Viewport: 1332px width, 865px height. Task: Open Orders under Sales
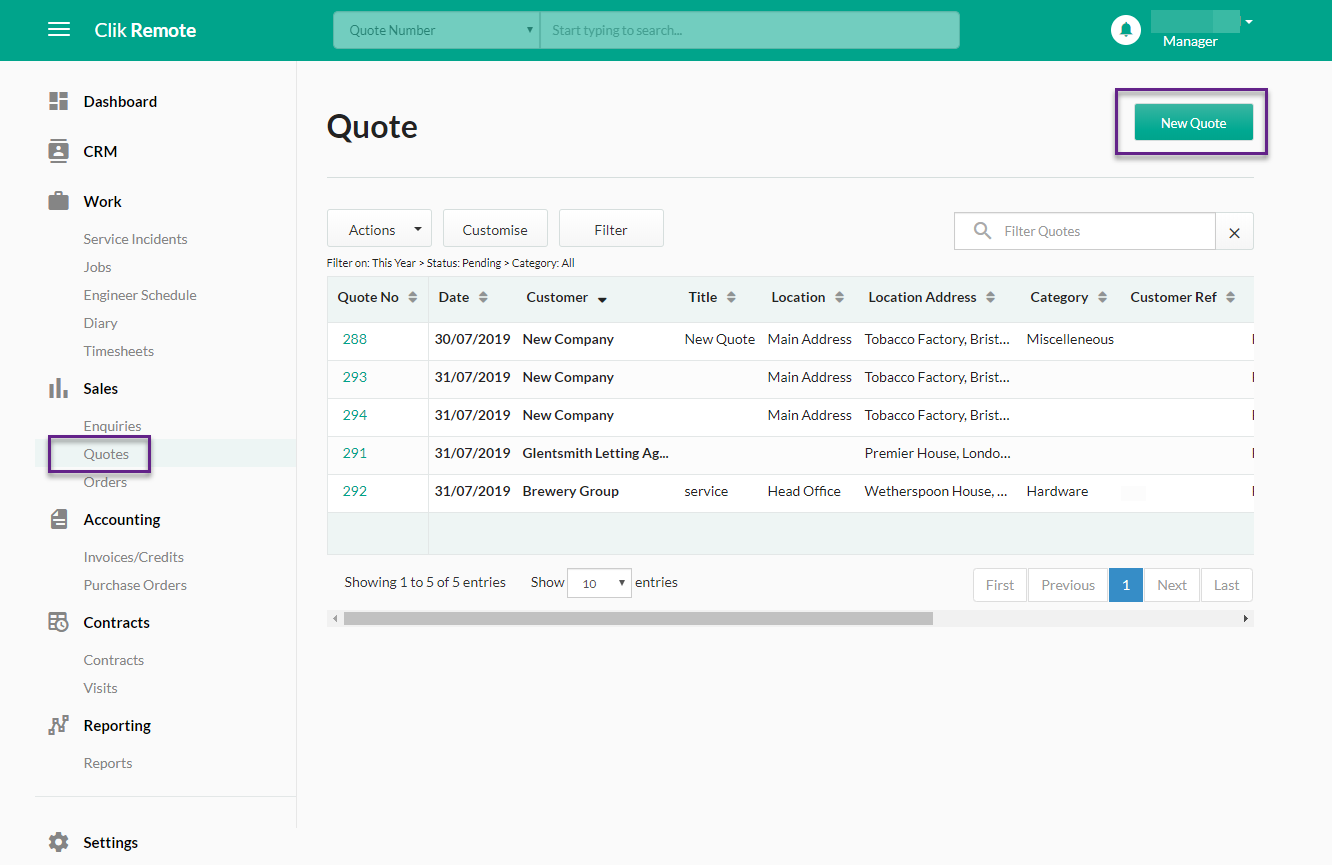[105, 482]
